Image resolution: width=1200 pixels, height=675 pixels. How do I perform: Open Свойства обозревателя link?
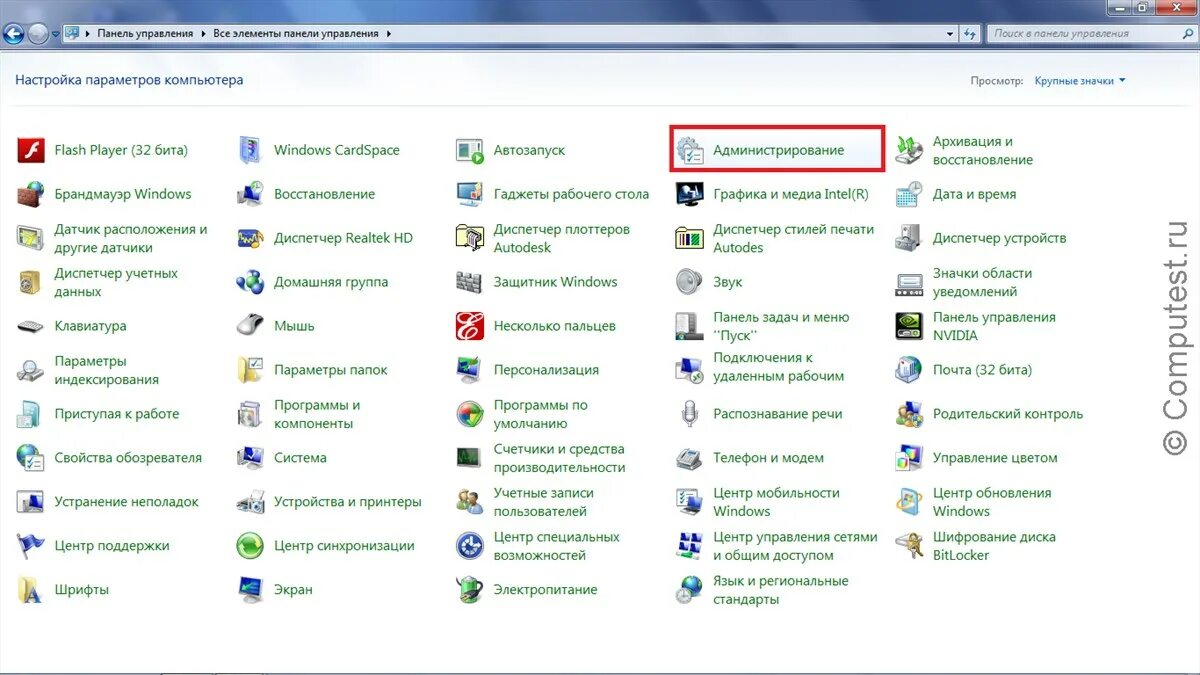128,458
